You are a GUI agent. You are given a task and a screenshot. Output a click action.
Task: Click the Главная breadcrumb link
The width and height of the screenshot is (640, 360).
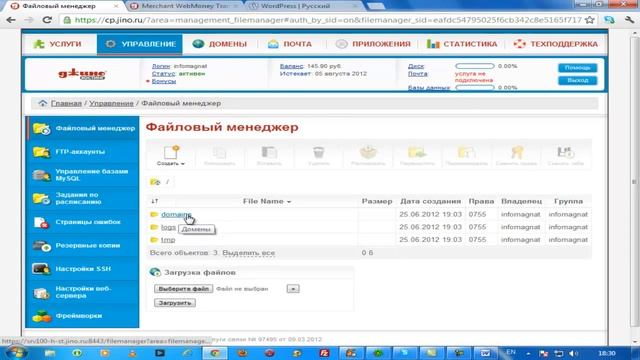click(66, 103)
